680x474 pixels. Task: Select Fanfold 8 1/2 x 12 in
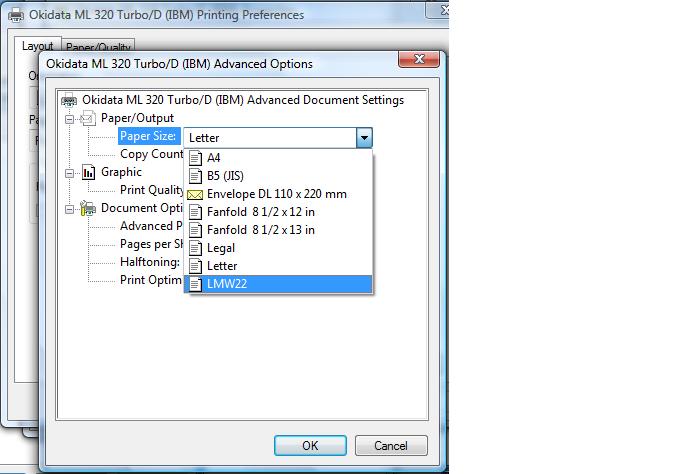(260, 212)
